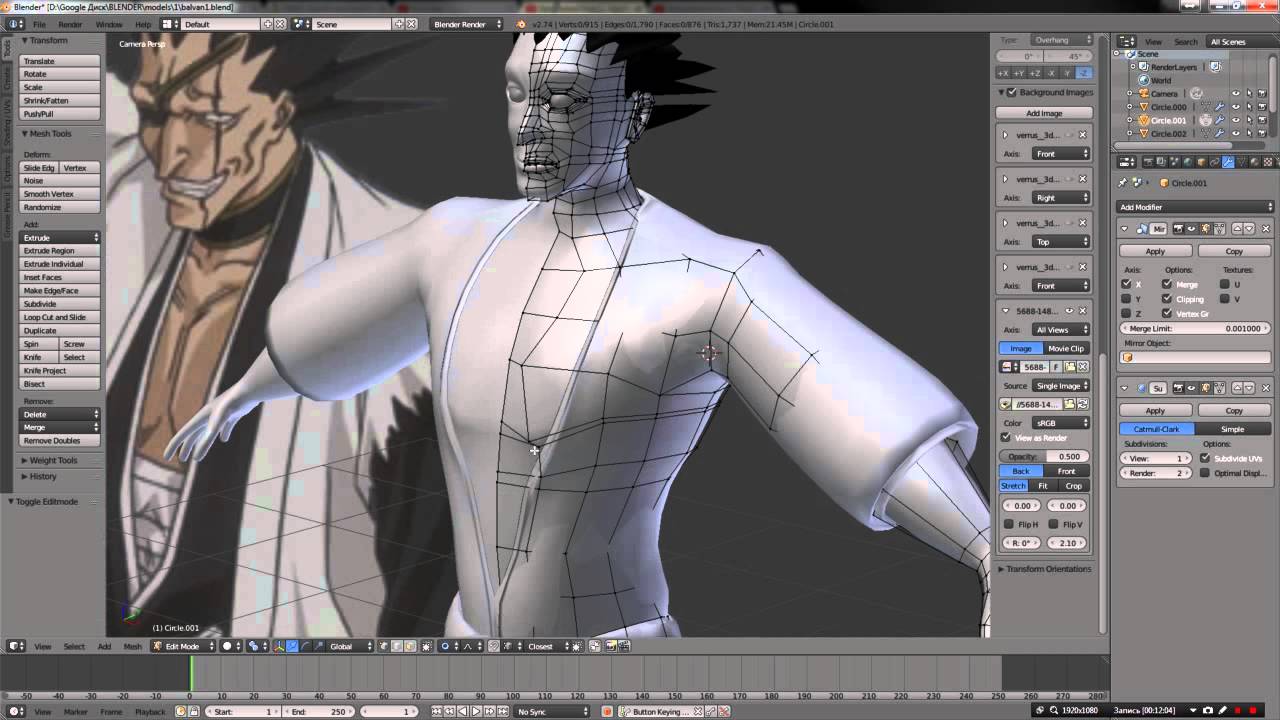Open the Edit Mode selector dropdown
Image resolution: width=1280 pixels, height=720 pixels.
click(183, 646)
